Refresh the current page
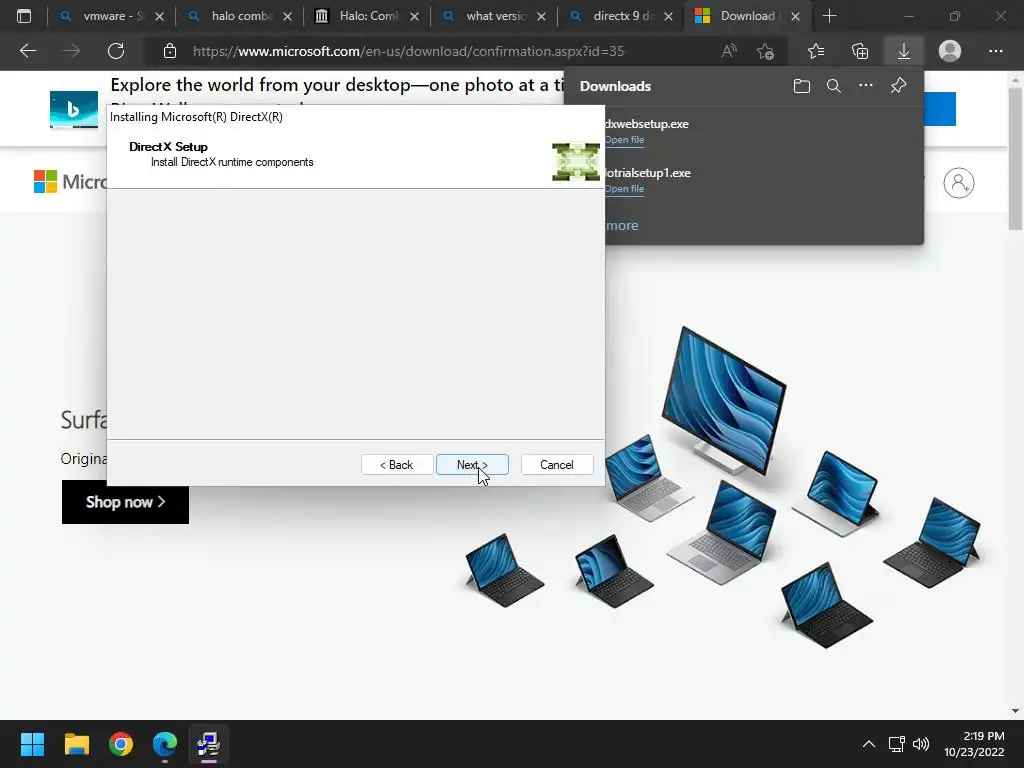 pyautogui.click(x=116, y=51)
